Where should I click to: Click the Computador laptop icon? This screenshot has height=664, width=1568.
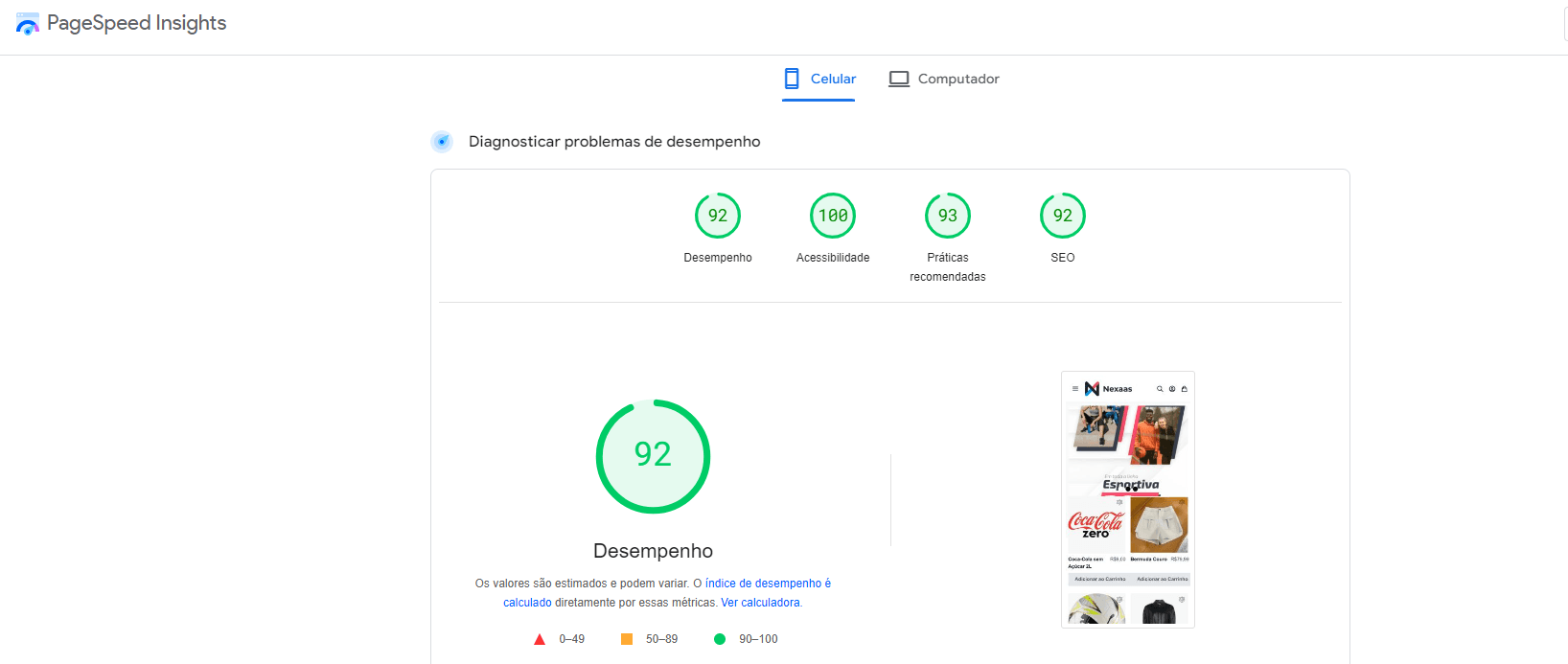(899, 79)
